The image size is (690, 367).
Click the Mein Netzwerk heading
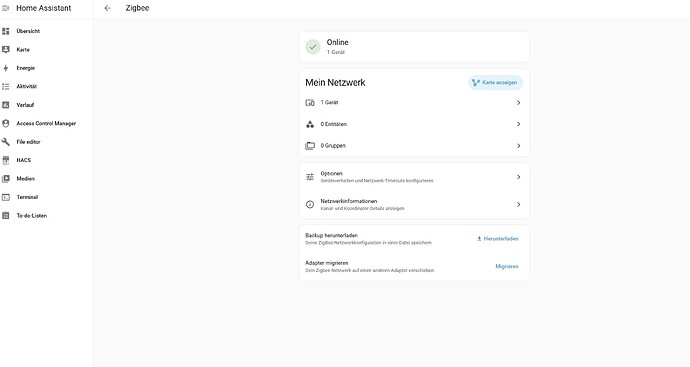coord(335,82)
